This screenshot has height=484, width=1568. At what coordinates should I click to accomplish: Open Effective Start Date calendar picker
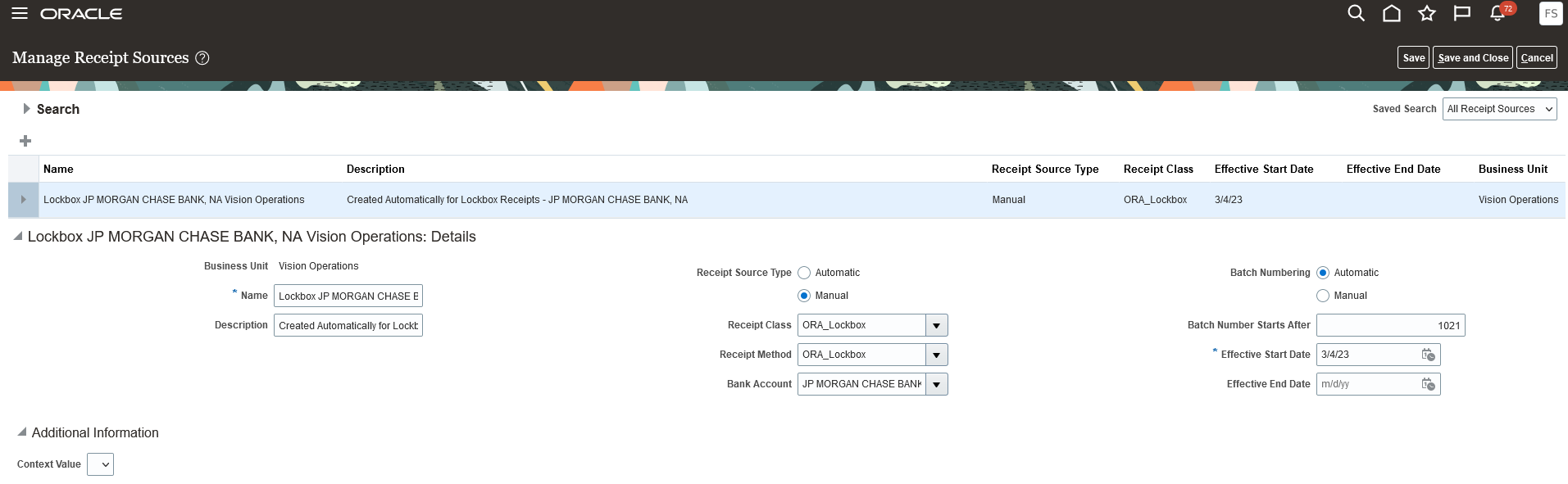(x=1429, y=355)
